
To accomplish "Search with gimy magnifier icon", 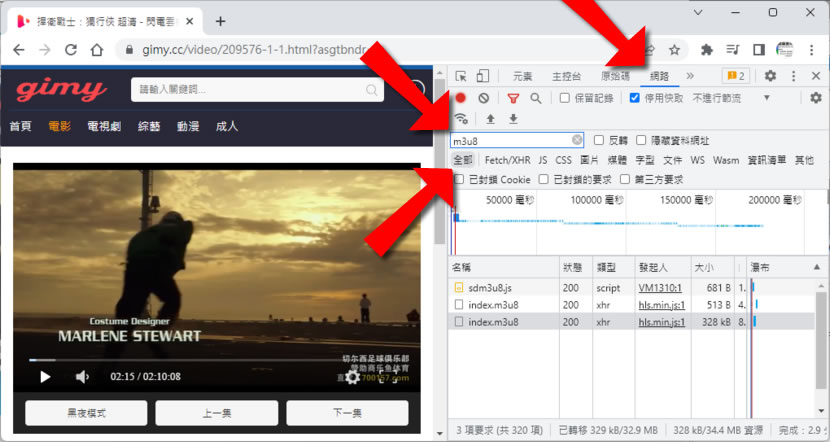I will (x=372, y=90).
